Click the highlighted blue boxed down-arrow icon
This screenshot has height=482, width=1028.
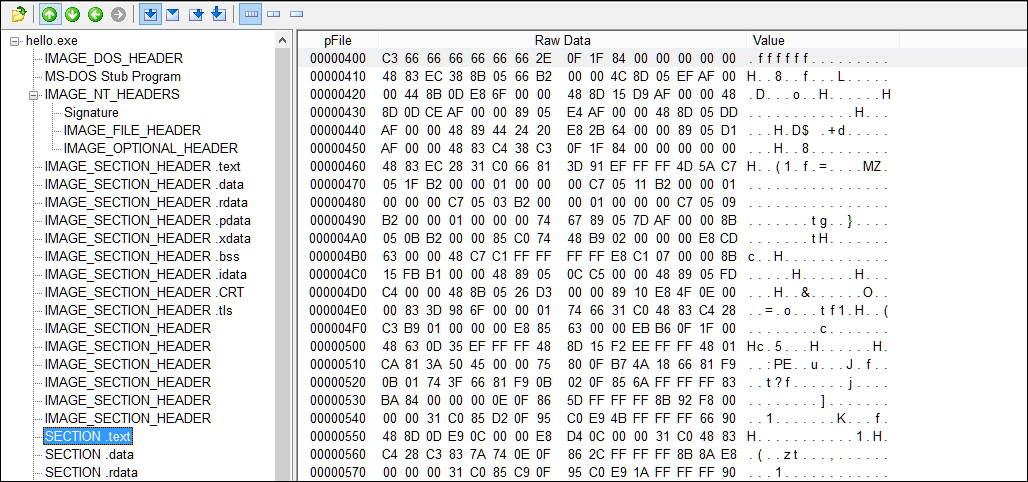pyautogui.click(x=149, y=14)
